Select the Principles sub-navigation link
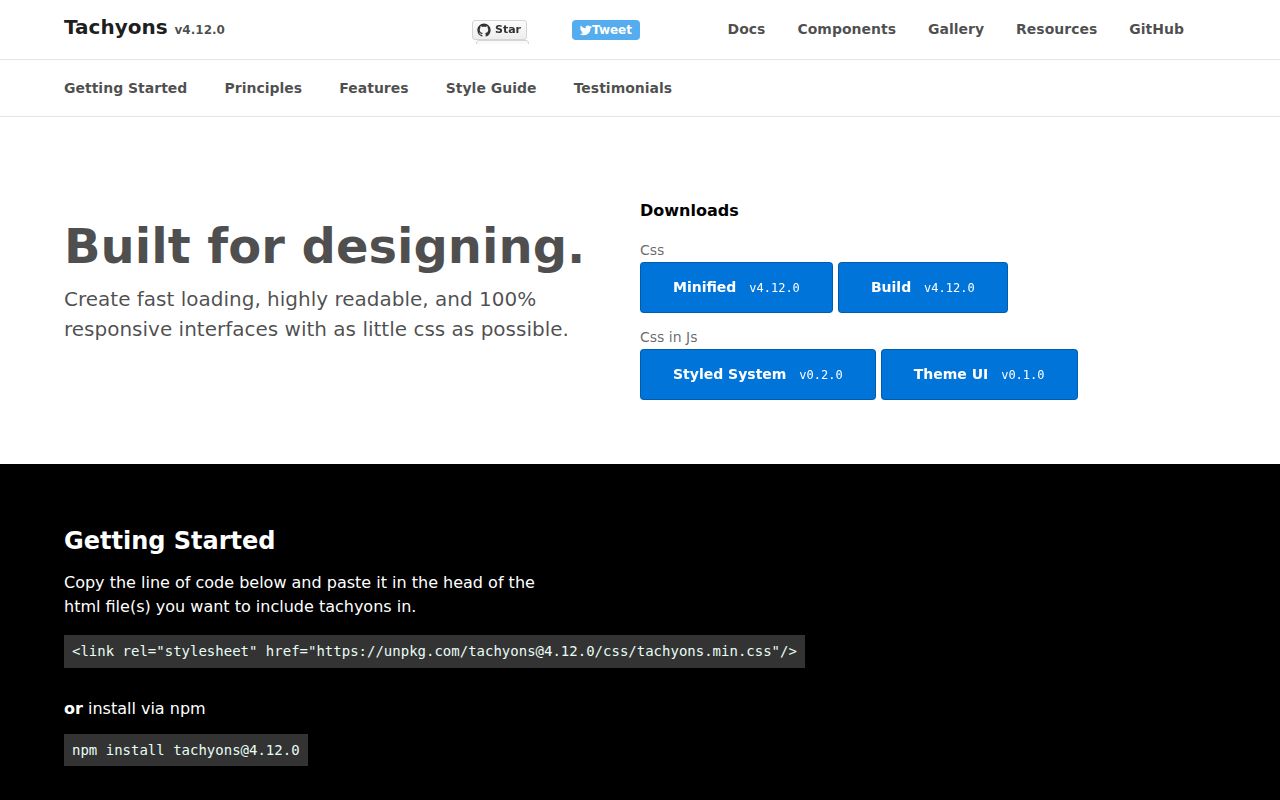 263,88
